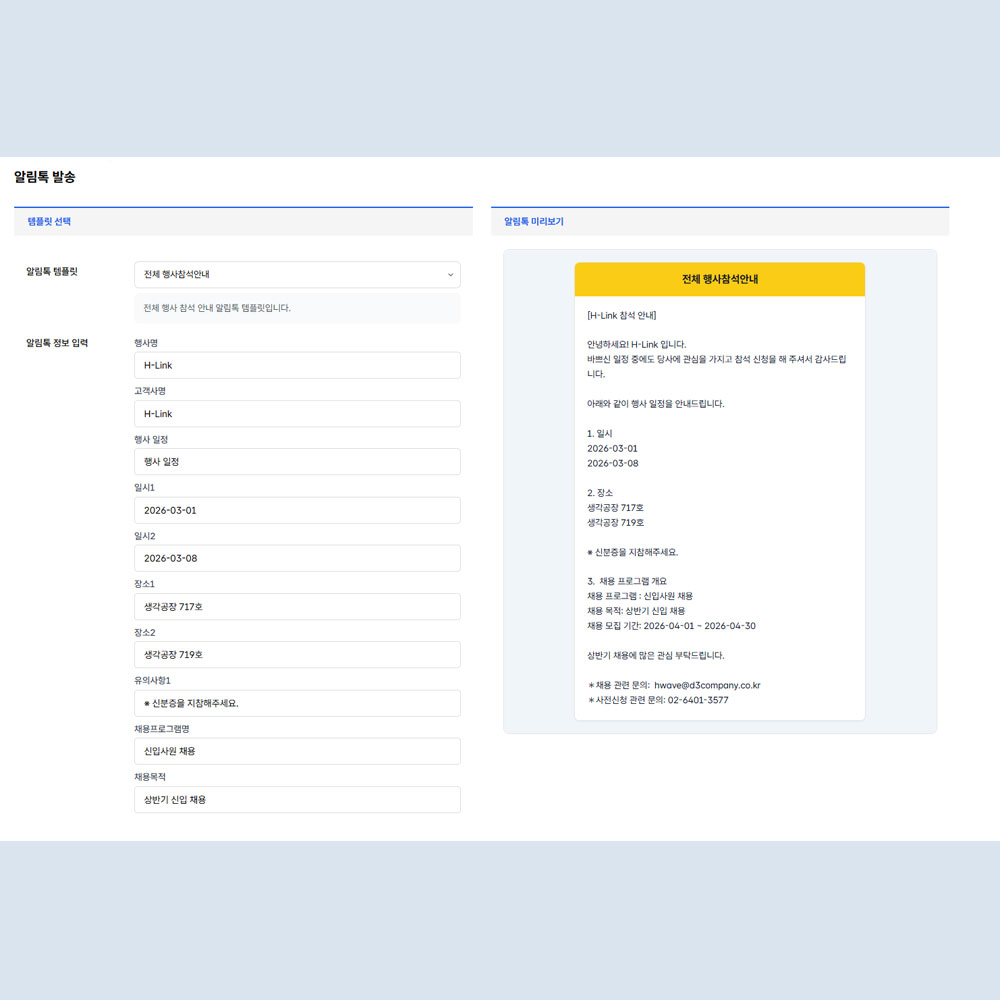Image resolution: width=1000 pixels, height=1000 pixels.
Task: Focus the 행사 일정 text field
Action: point(297,462)
